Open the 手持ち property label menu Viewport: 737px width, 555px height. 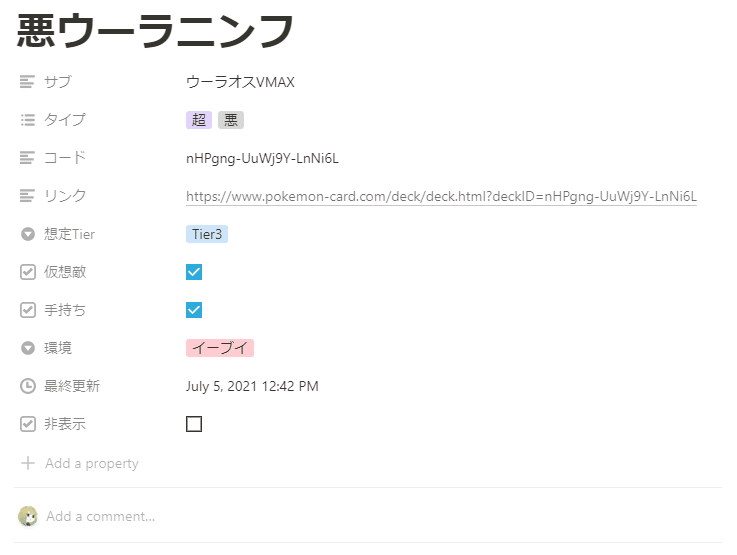(65, 310)
